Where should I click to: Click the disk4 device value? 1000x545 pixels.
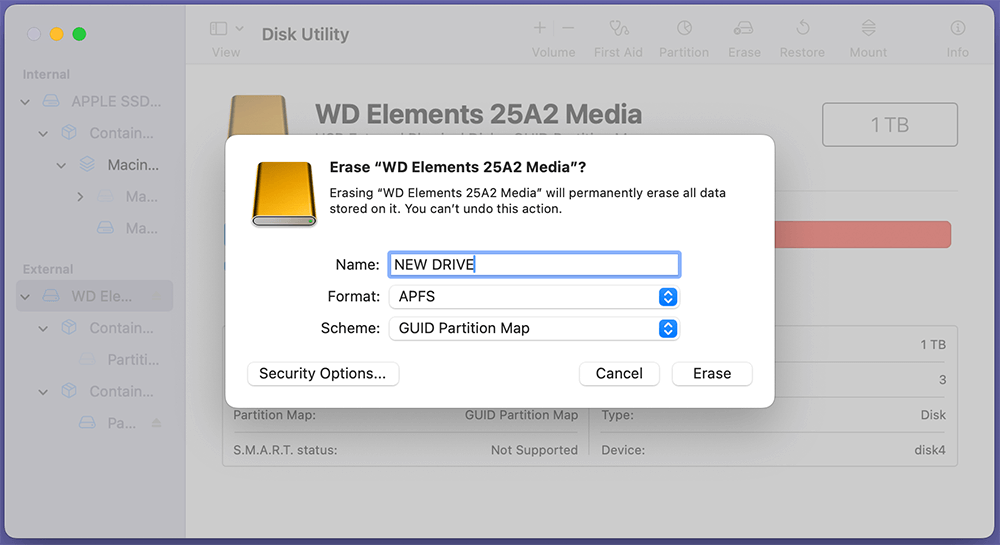coord(930,450)
